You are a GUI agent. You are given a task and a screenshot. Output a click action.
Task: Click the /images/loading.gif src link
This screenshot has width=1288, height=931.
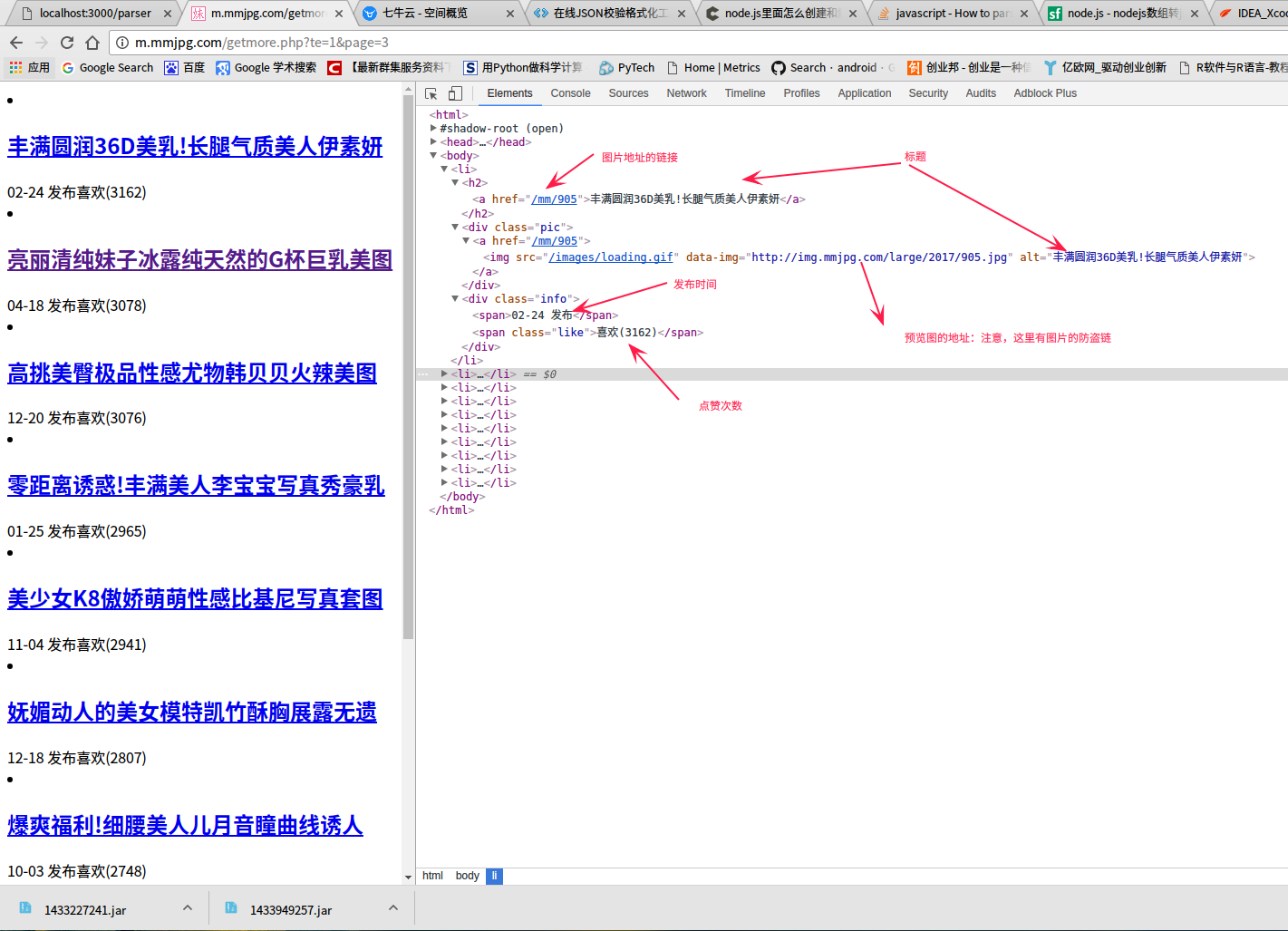(610, 257)
